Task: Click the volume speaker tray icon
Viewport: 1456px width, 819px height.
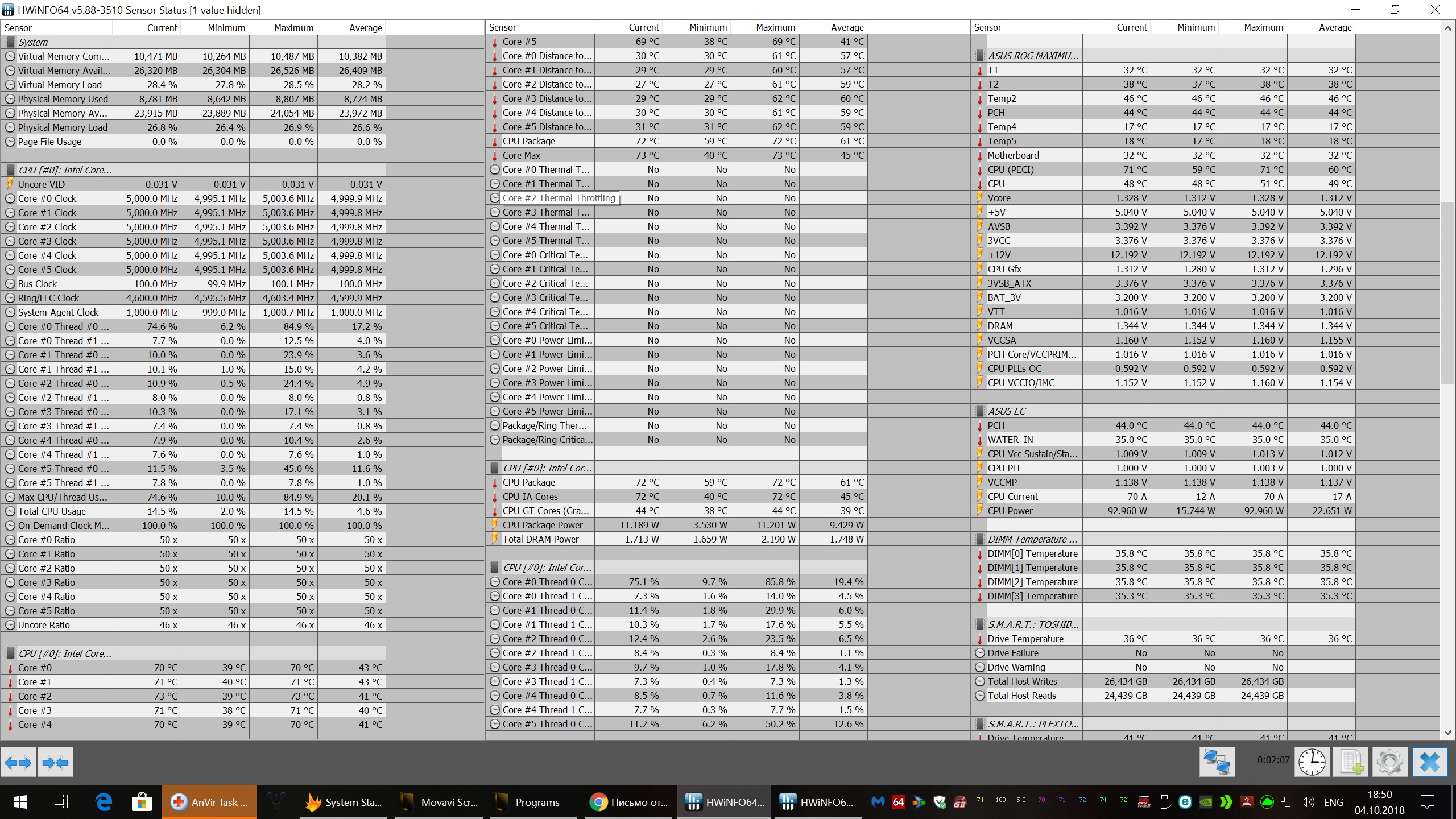Action: [1308, 802]
